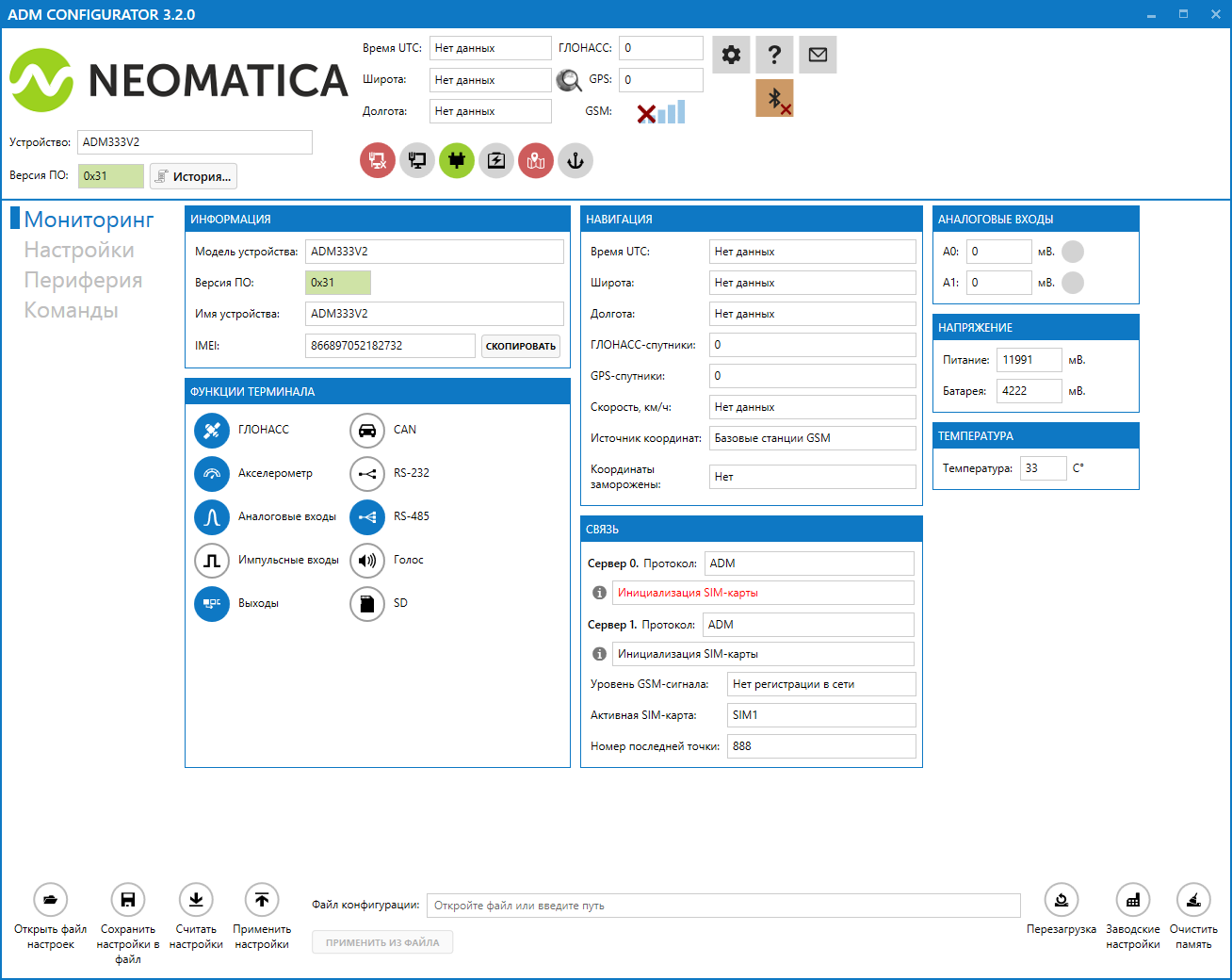Click the Выходы function icon

click(212, 603)
